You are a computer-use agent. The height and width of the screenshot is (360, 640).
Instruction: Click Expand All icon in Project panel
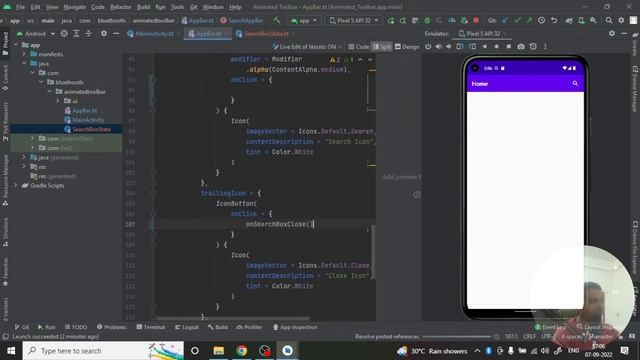76,33
